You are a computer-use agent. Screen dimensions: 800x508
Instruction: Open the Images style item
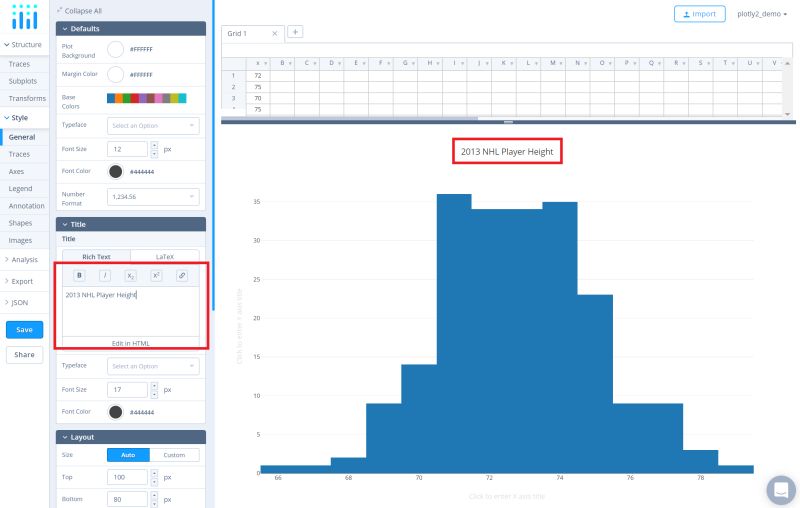20,240
